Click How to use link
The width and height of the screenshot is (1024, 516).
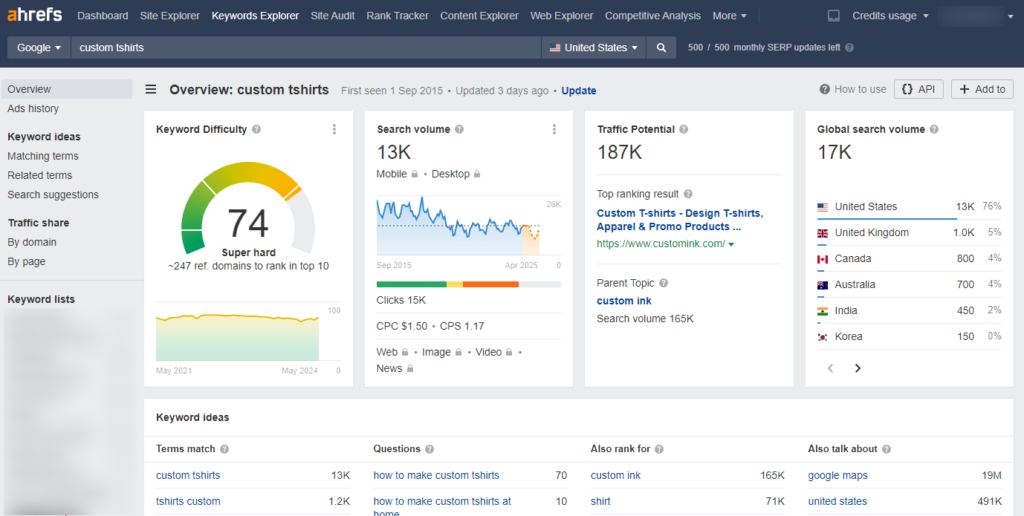tap(853, 89)
